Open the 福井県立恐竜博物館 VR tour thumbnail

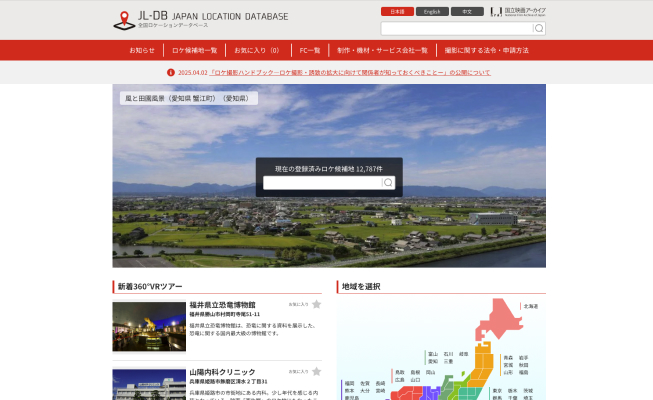[x=149, y=327]
